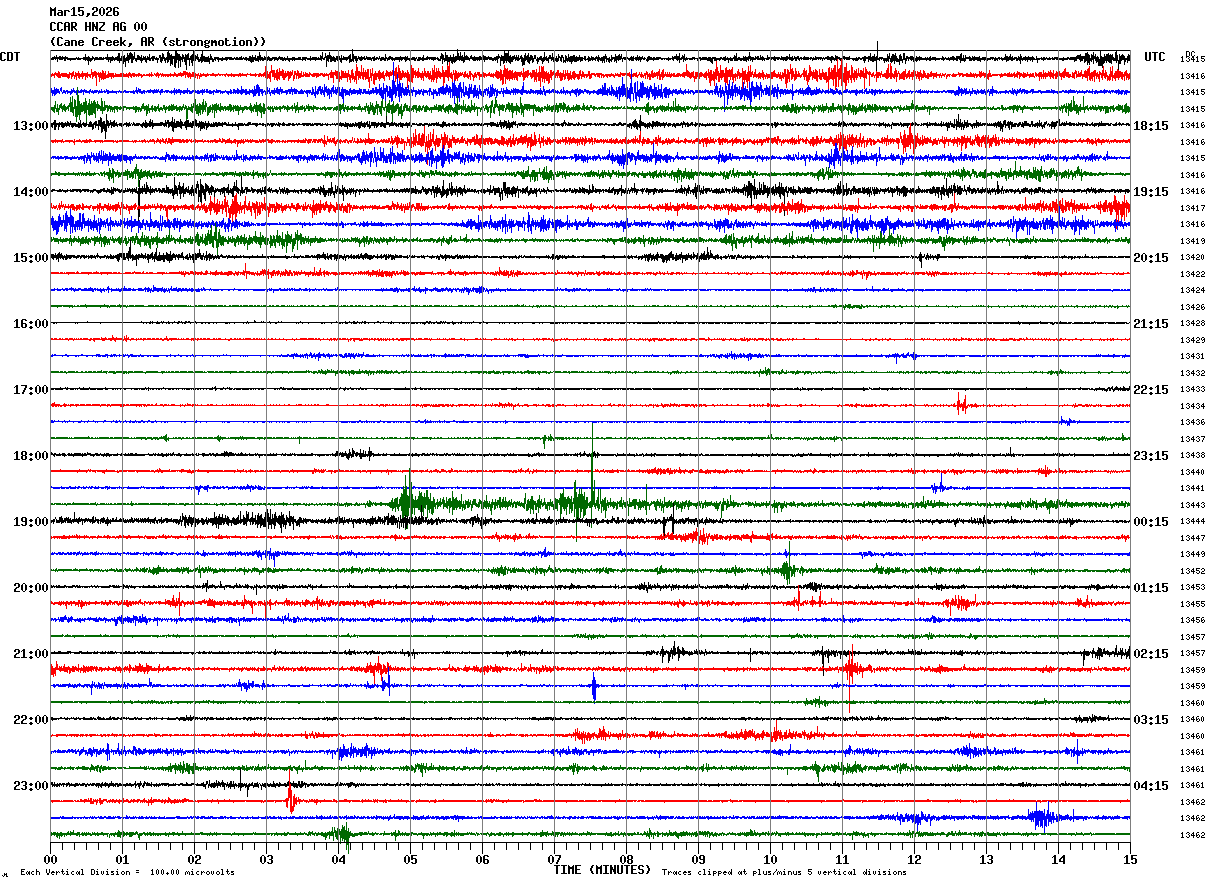
Task: Select the 17:00 CDT row label
Action: pos(31,390)
